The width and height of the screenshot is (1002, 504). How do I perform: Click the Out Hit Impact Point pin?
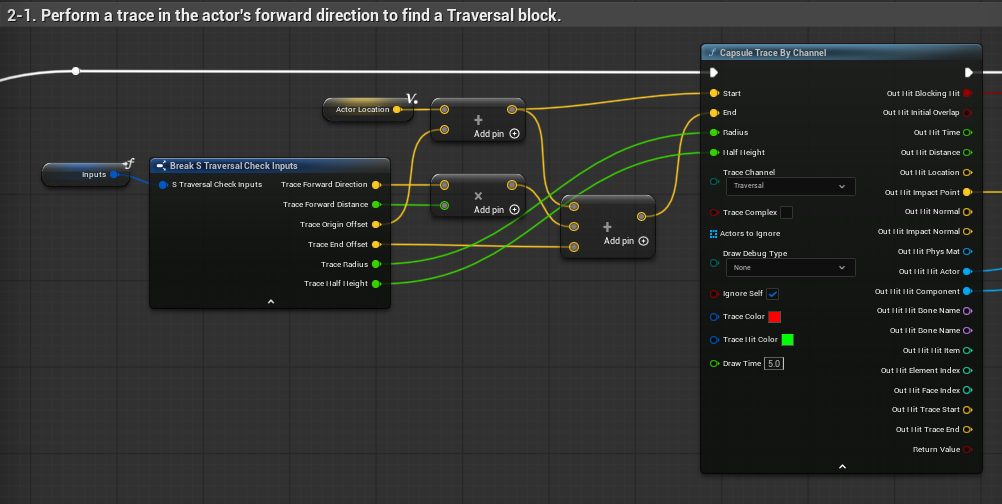[967, 192]
